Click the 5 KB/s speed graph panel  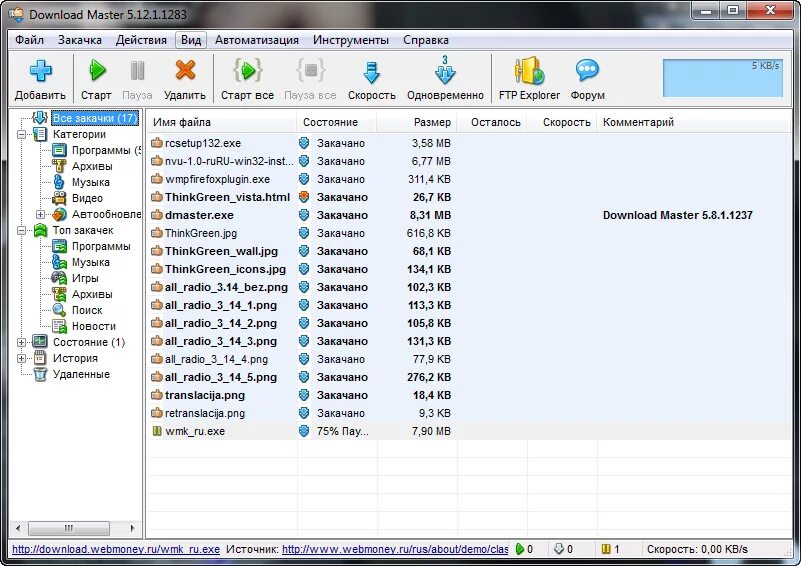(723, 77)
